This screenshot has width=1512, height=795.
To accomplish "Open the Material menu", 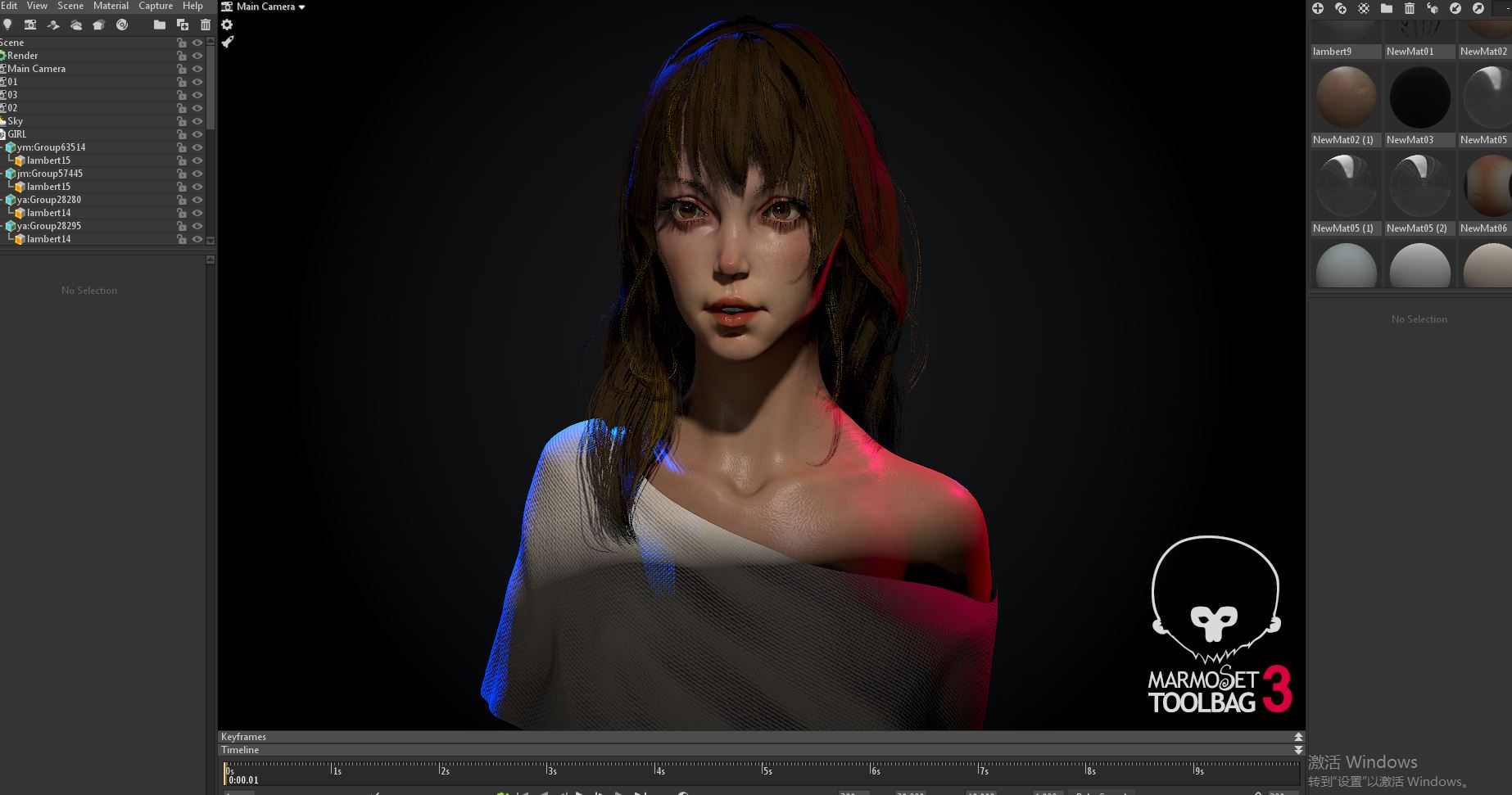I will click(x=111, y=6).
